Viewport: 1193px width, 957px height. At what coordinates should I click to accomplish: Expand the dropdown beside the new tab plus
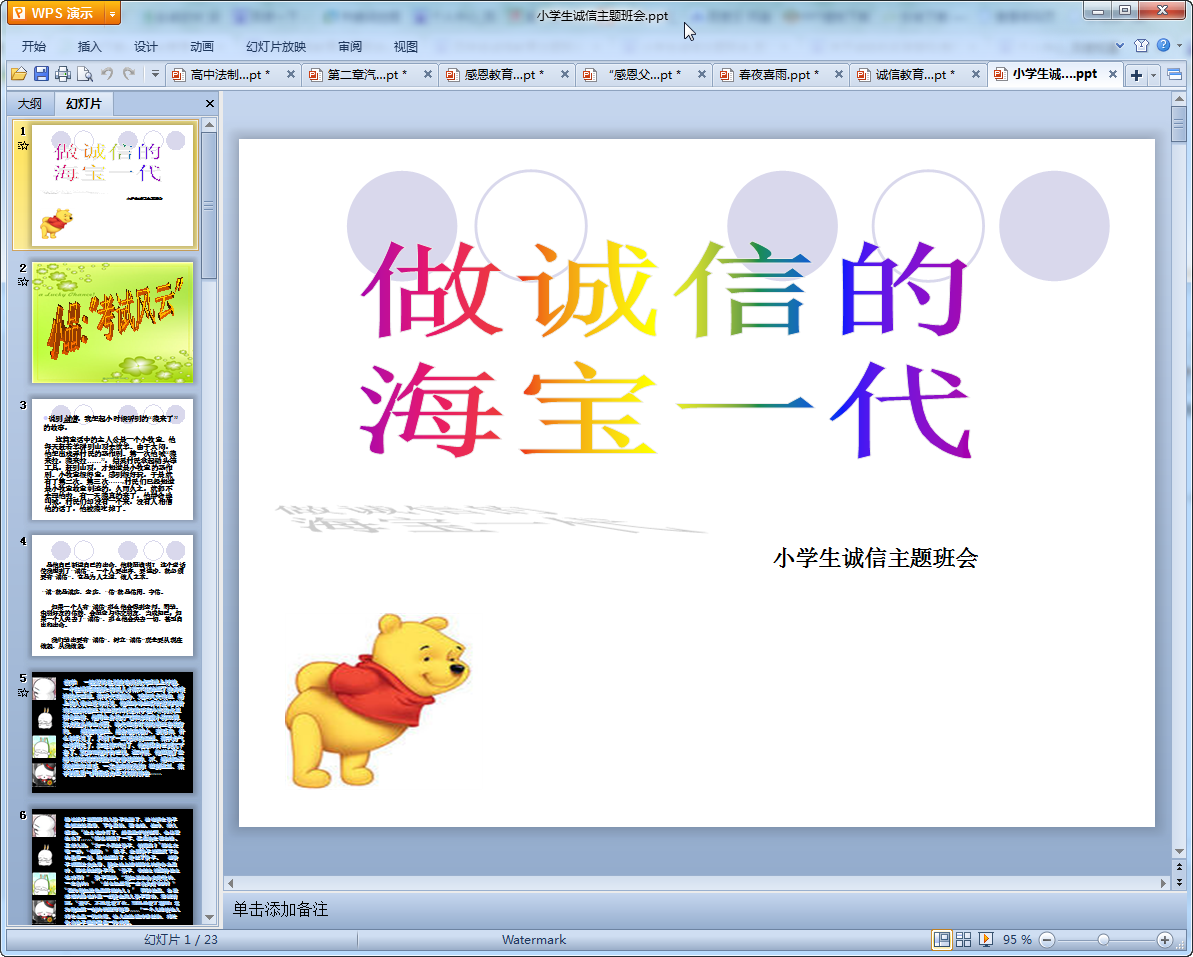click(x=1153, y=75)
